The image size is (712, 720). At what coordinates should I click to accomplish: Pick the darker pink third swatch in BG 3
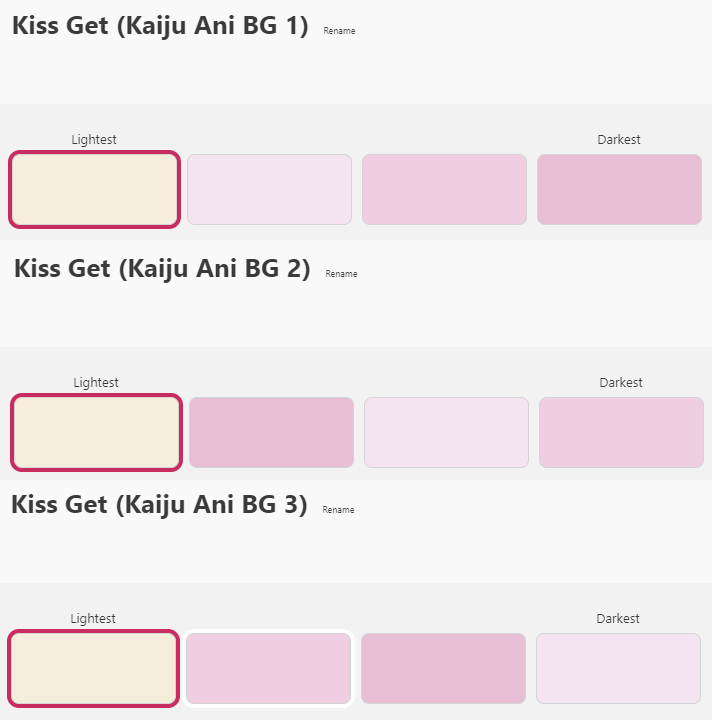(443, 668)
